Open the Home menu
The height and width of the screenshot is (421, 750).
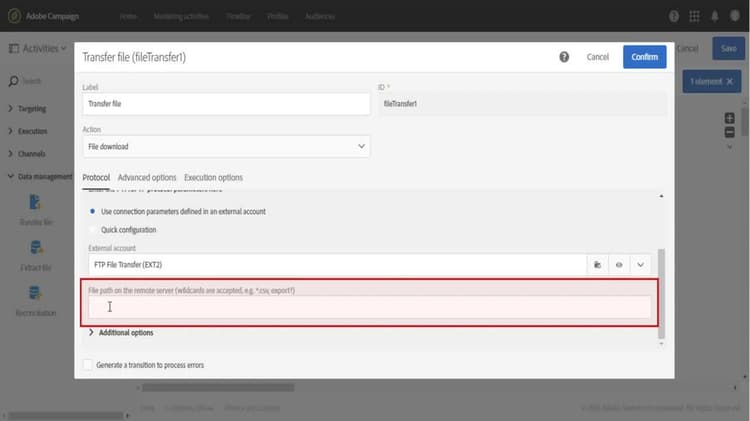[128, 16]
